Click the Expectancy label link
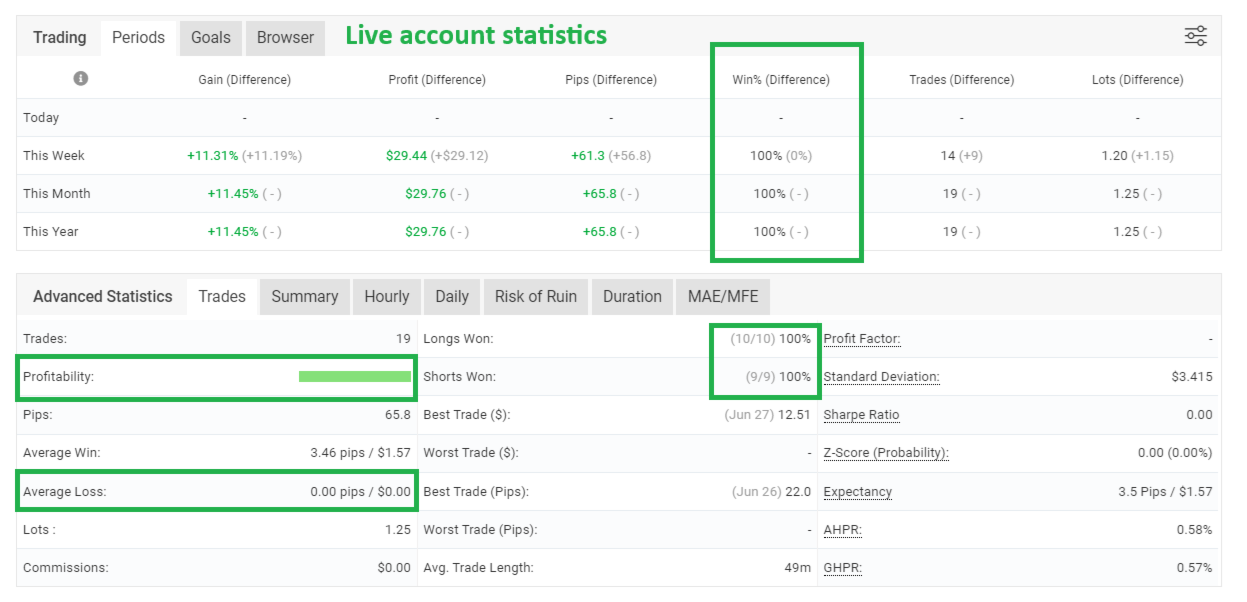1247x602 pixels. coord(858,491)
